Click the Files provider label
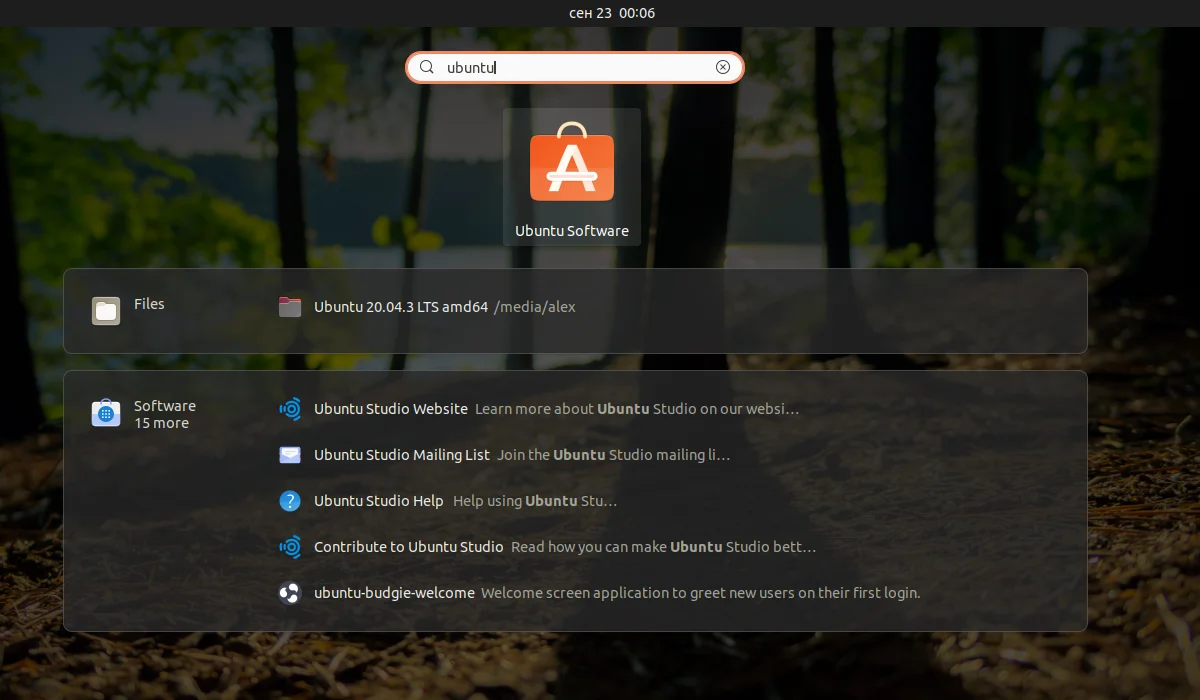 [x=149, y=304]
